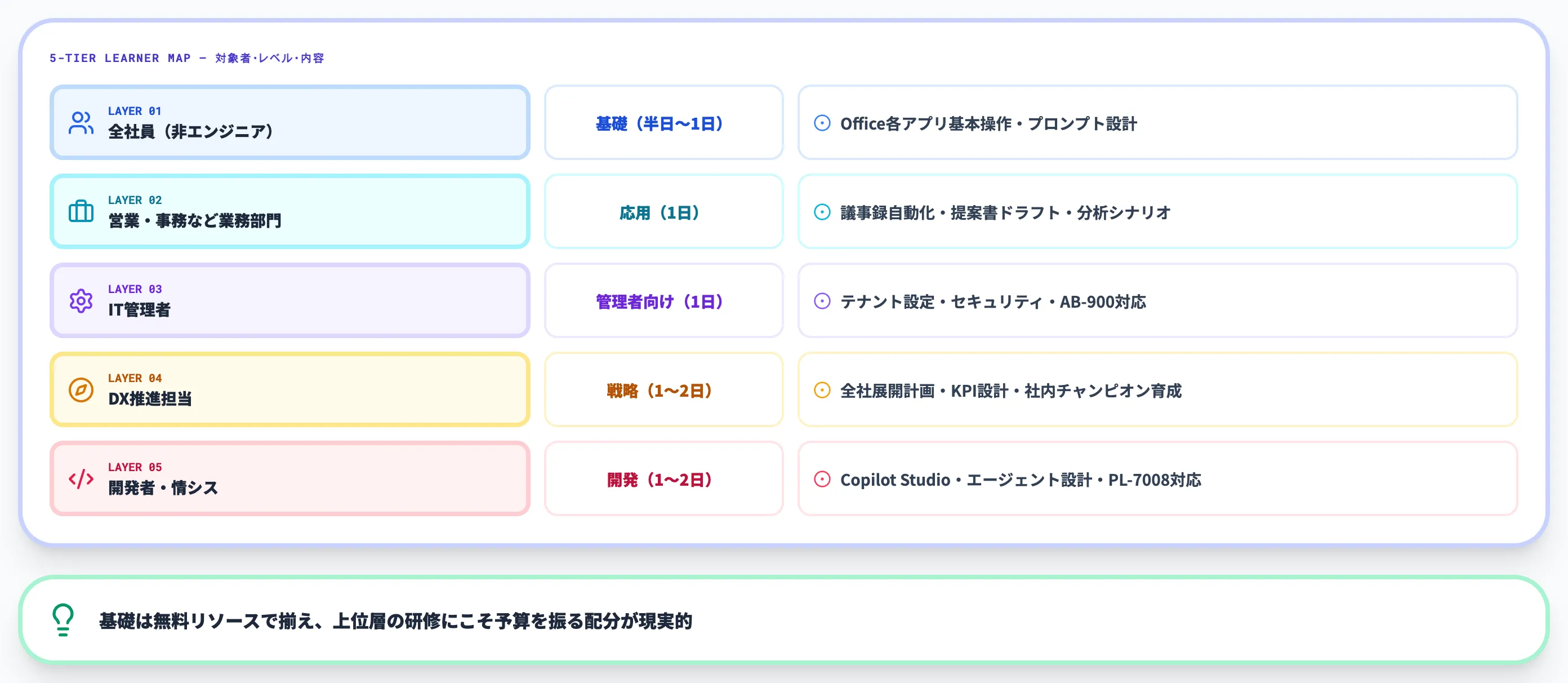
Task: Click the 議事録自動化・提案書ドラフト・分析シナリオ text
Action: click(1005, 212)
